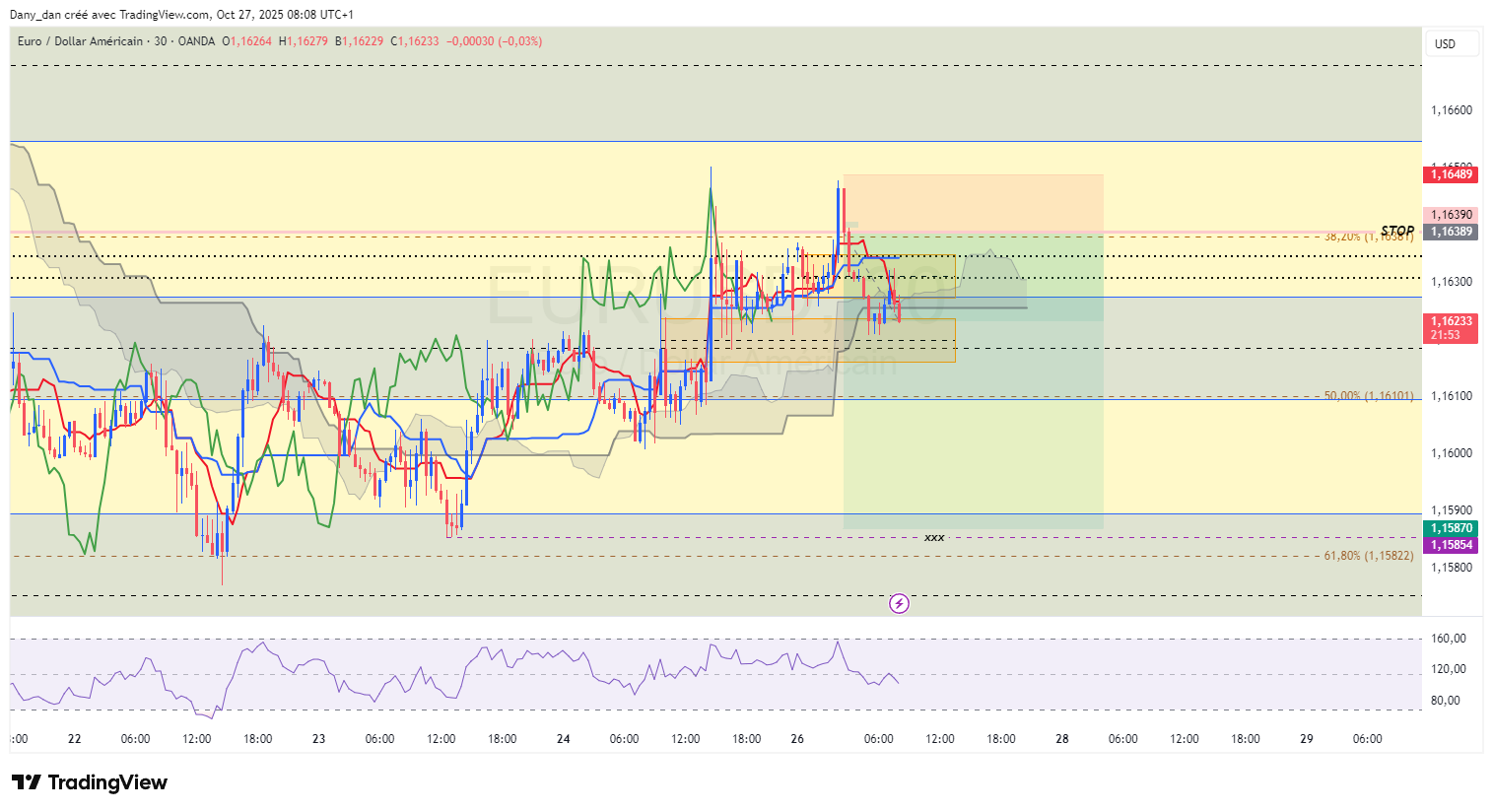Viewport: 1493px width, 812px height.
Task: Select the green 1,15870 price label
Action: 1451,528
